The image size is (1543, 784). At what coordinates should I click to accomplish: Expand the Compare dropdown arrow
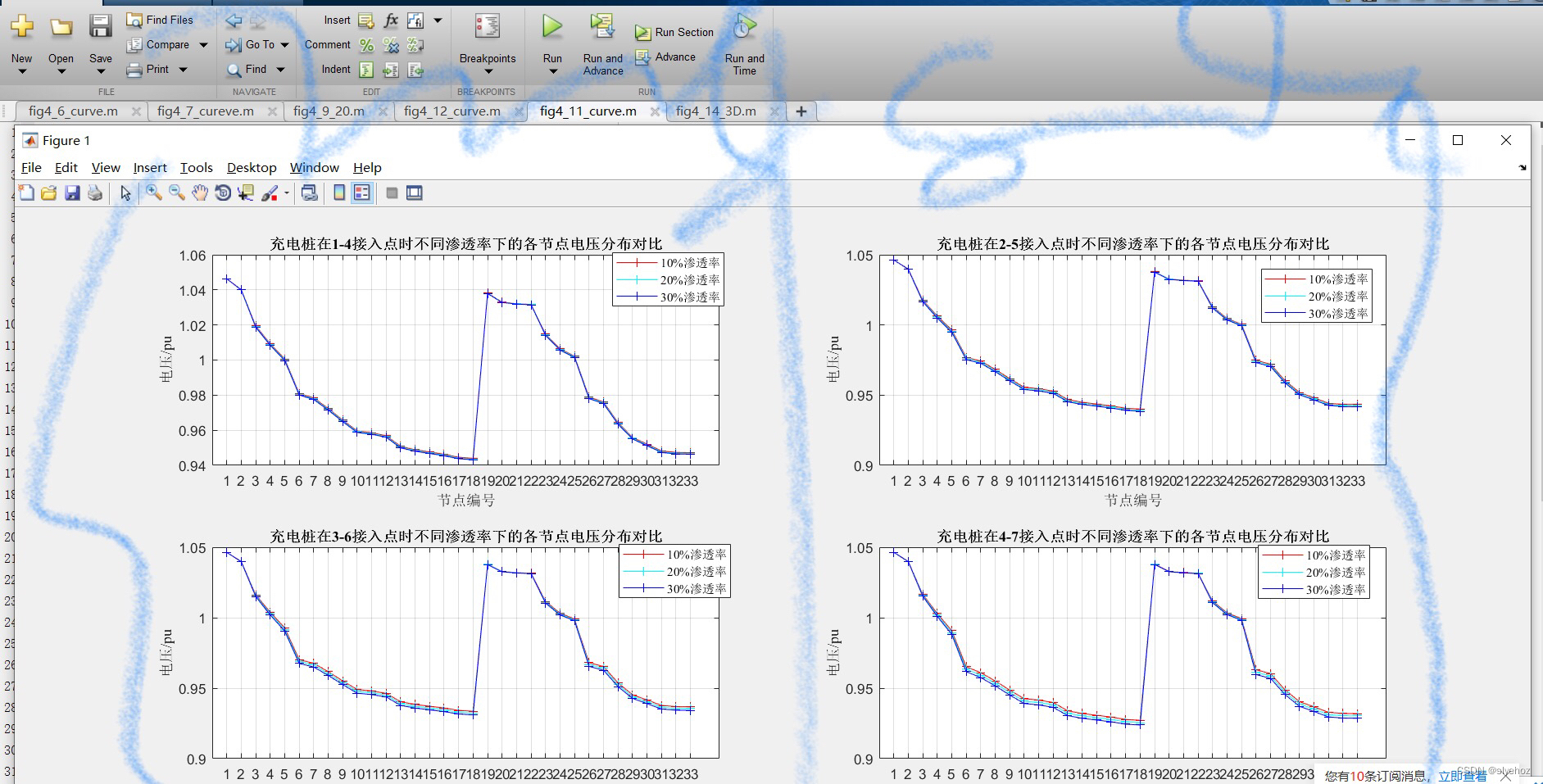pyautogui.click(x=203, y=45)
